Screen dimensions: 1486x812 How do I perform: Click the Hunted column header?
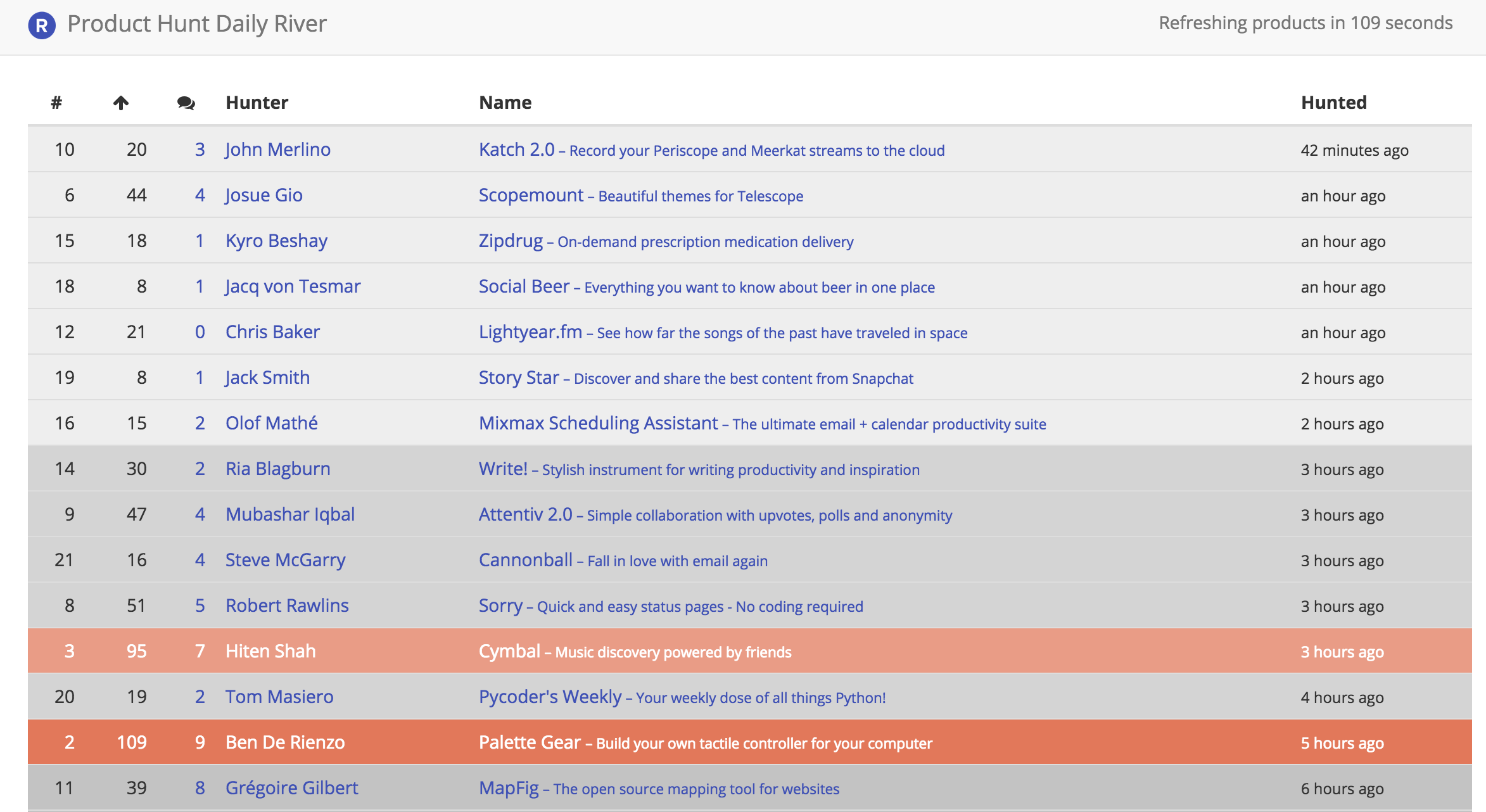point(1333,102)
